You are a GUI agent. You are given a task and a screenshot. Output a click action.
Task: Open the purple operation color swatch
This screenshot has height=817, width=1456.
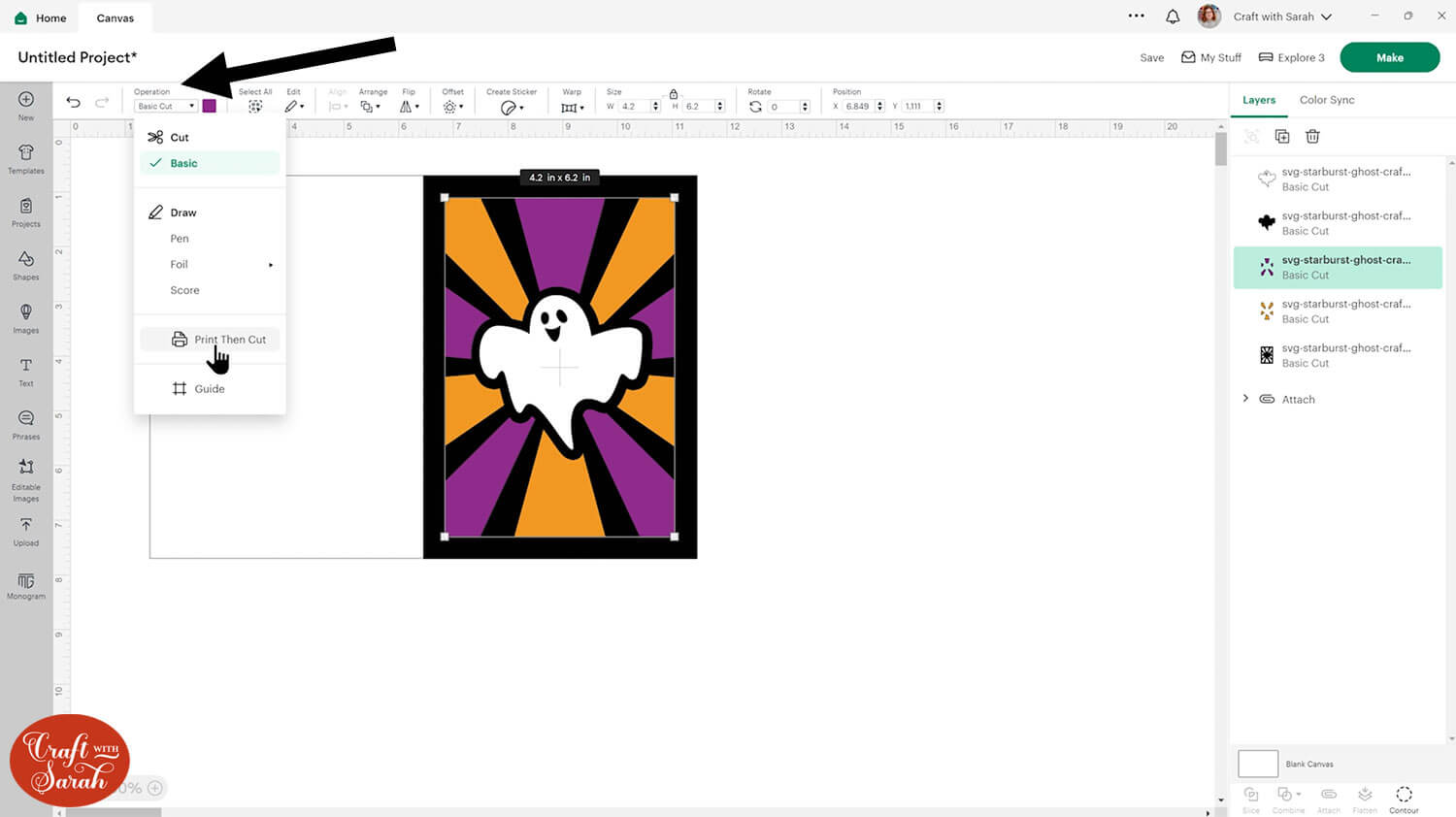click(x=209, y=106)
